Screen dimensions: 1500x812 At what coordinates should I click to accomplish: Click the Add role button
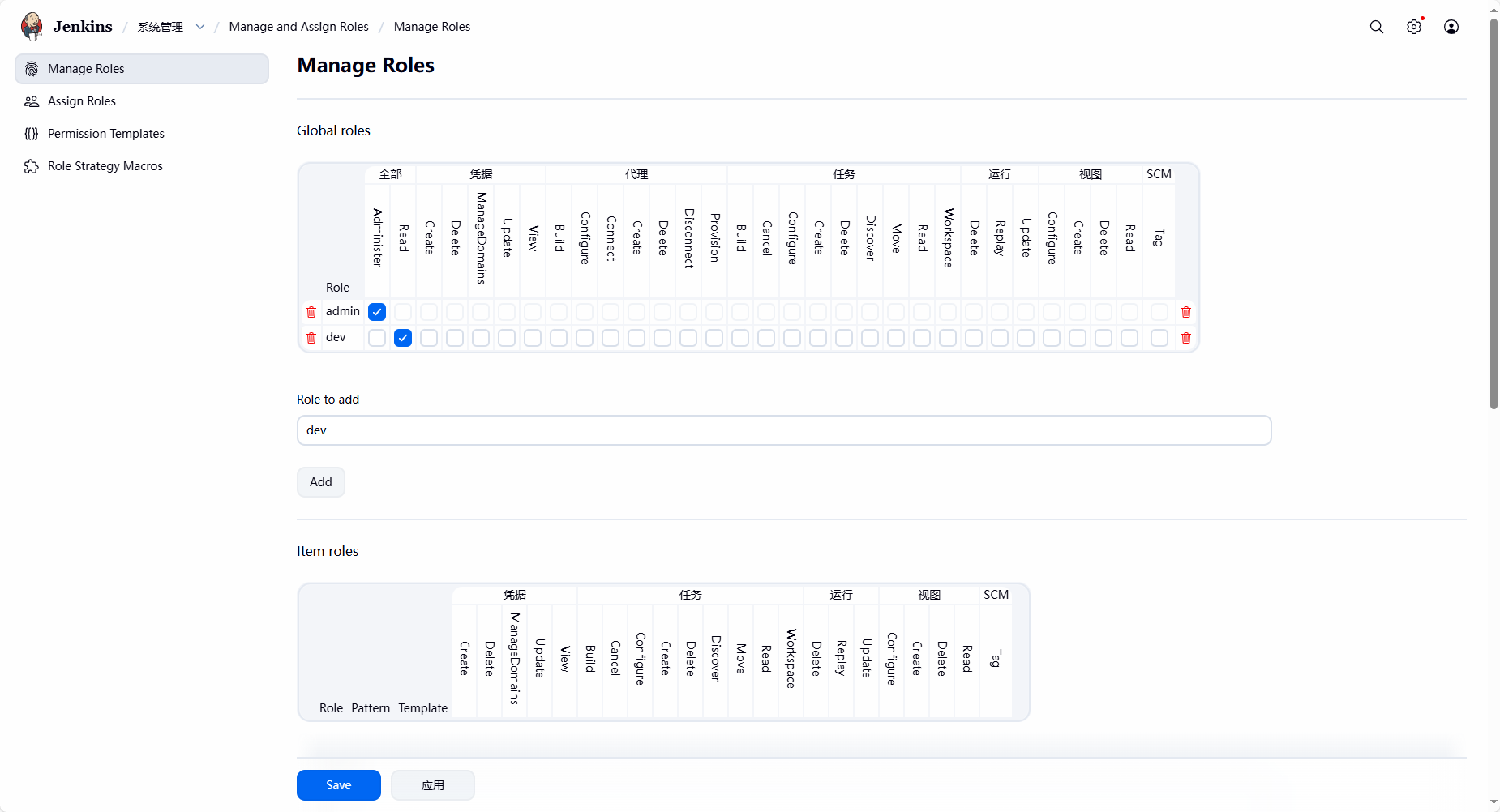320,482
